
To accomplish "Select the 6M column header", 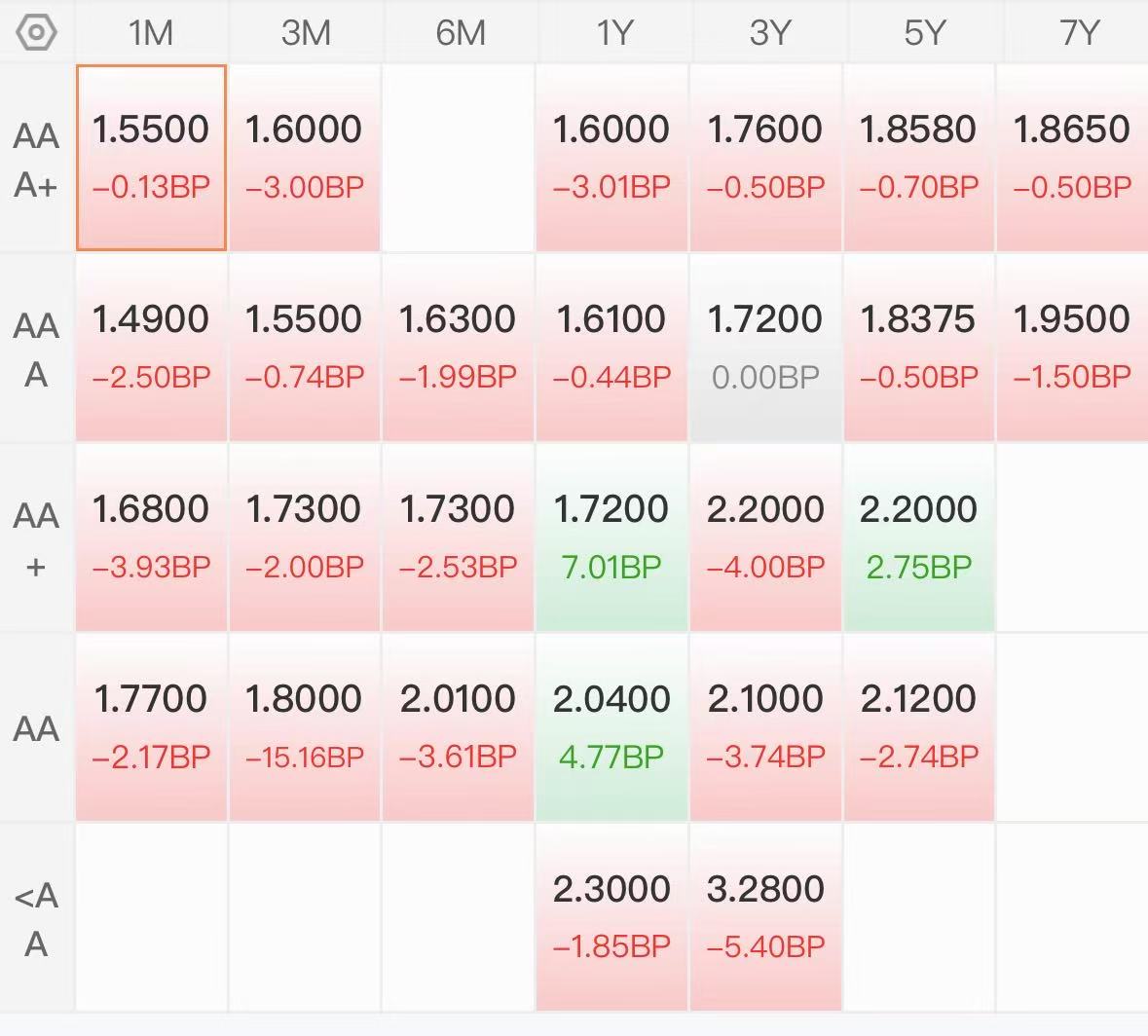I will tap(460, 33).
